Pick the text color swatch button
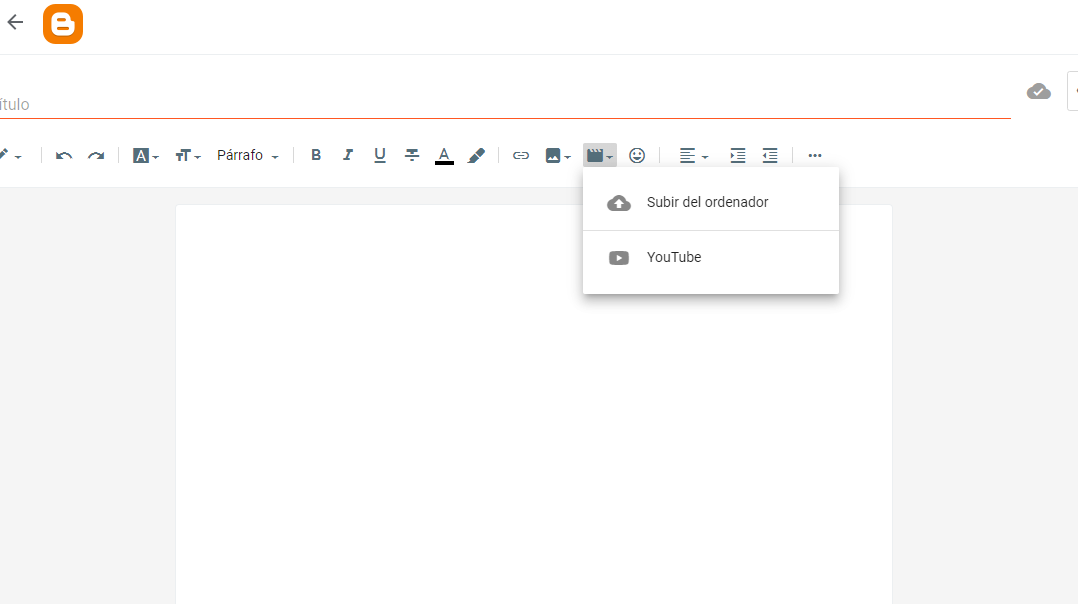The height and width of the screenshot is (604, 1078). click(x=444, y=155)
